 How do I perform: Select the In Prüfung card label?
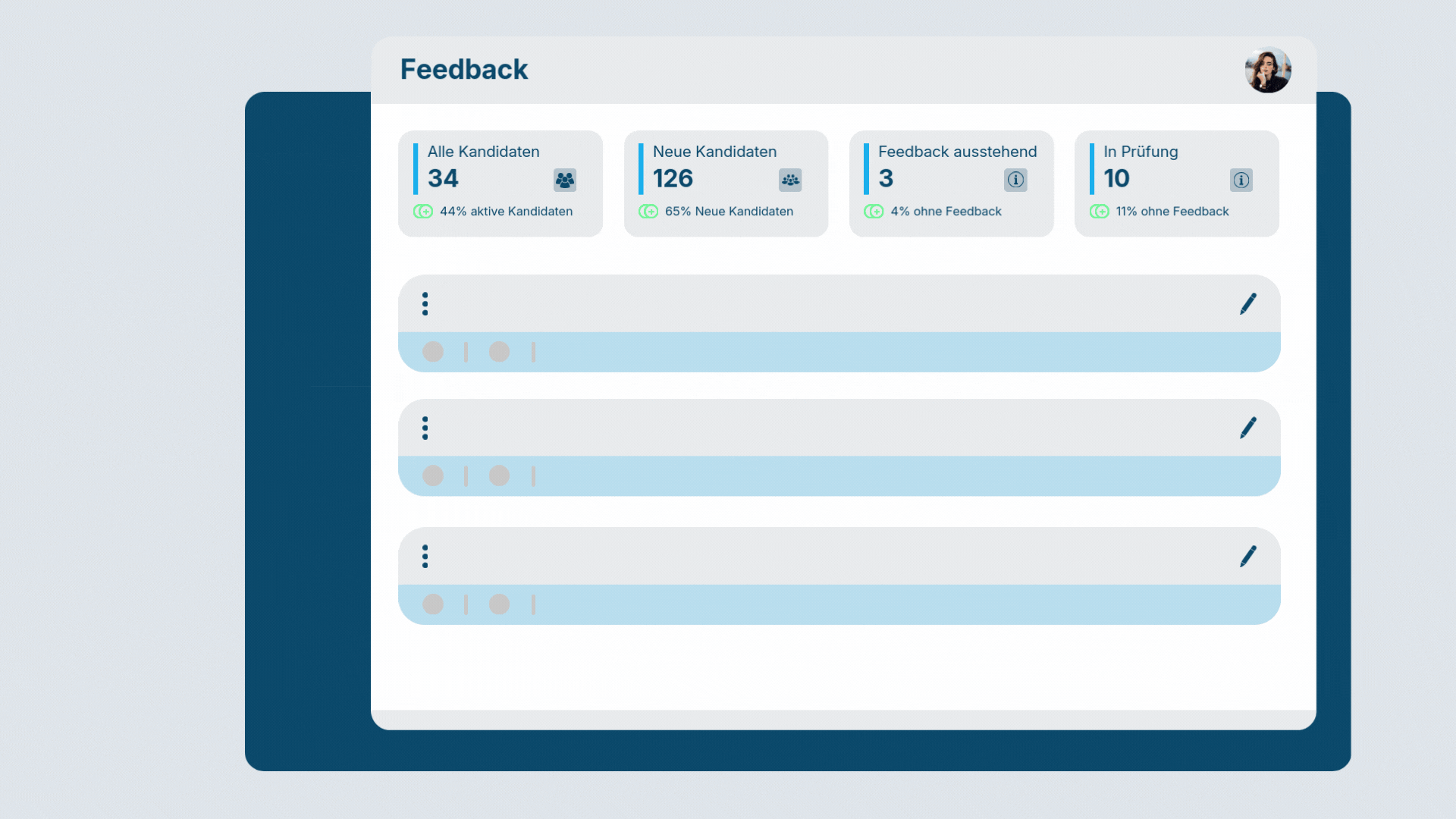pos(1140,152)
